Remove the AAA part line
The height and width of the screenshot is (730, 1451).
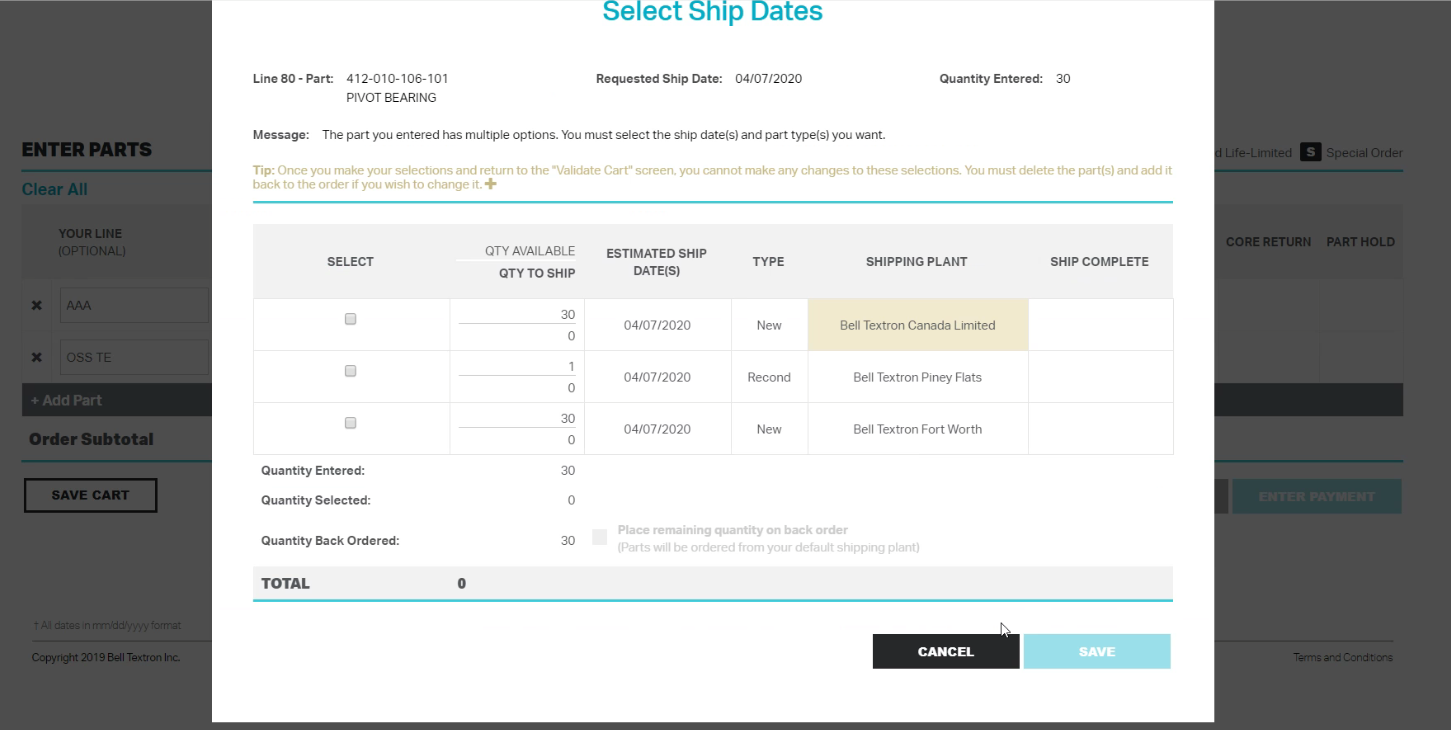[x=36, y=305]
